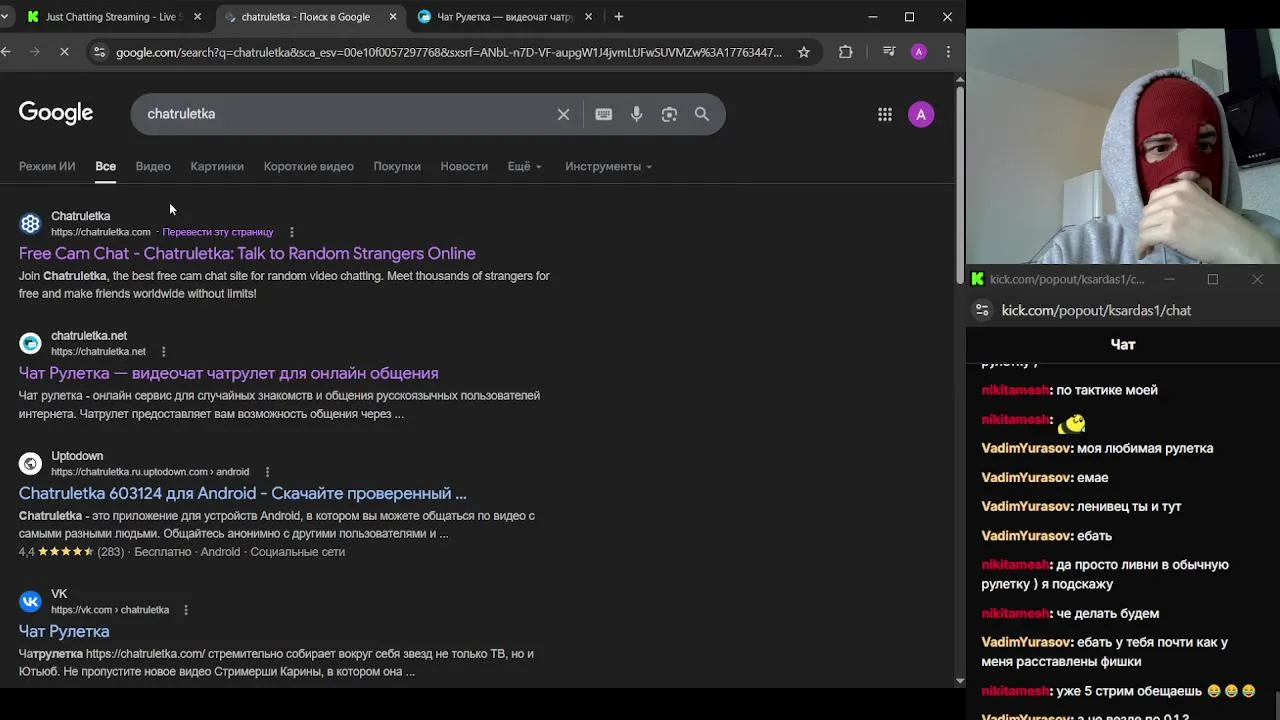Expand the Ещё search filters dropdown
This screenshot has width=1280, height=720.
coord(524,166)
